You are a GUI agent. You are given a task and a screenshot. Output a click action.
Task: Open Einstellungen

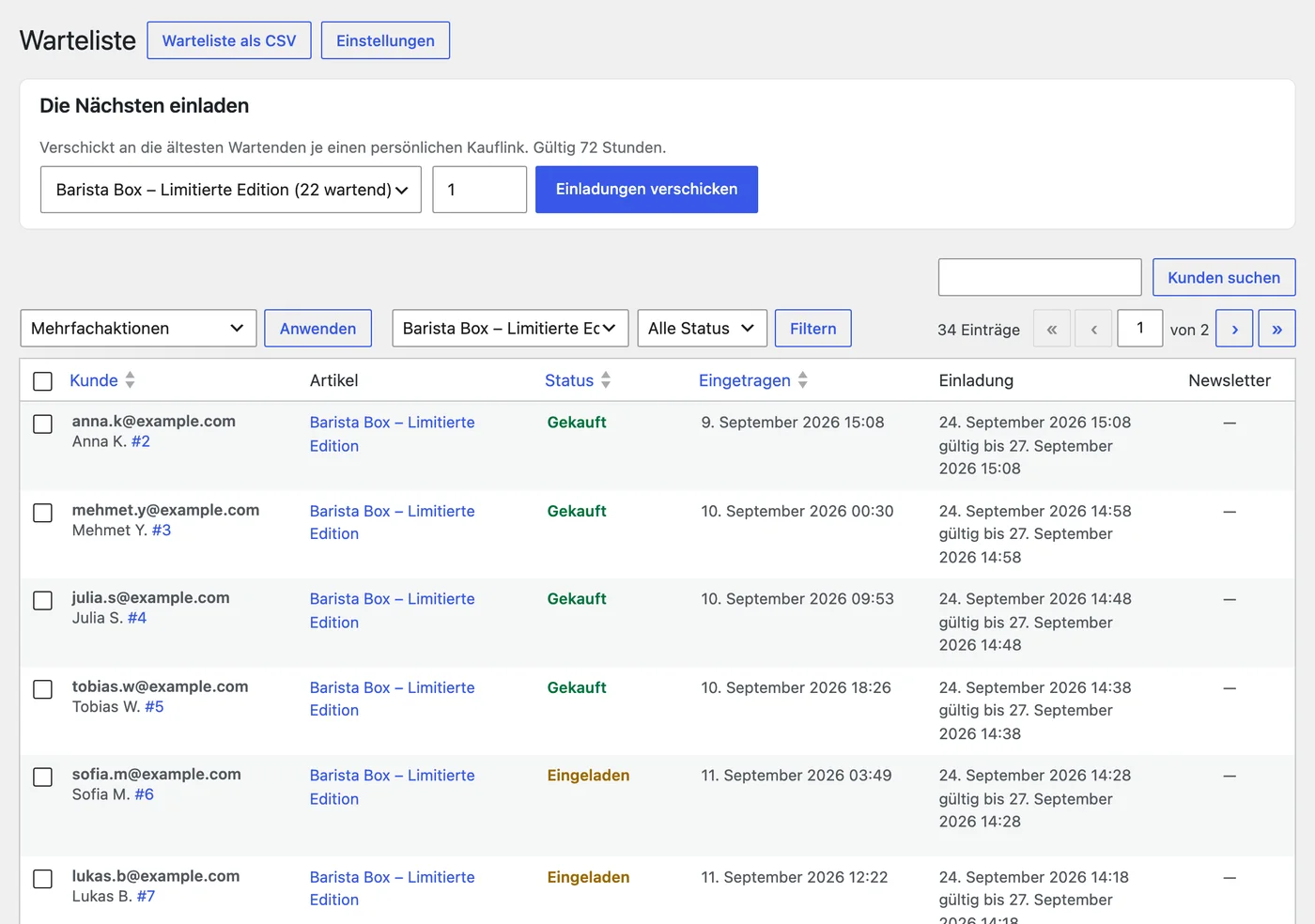pyautogui.click(x=385, y=40)
